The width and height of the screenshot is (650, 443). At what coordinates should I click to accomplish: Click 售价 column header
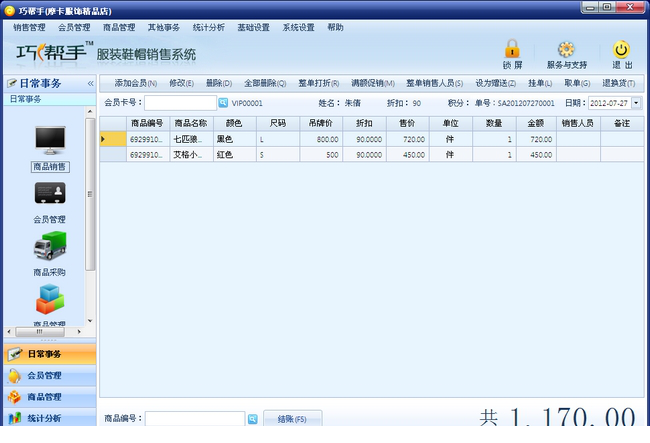pyautogui.click(x=407, y=123)
